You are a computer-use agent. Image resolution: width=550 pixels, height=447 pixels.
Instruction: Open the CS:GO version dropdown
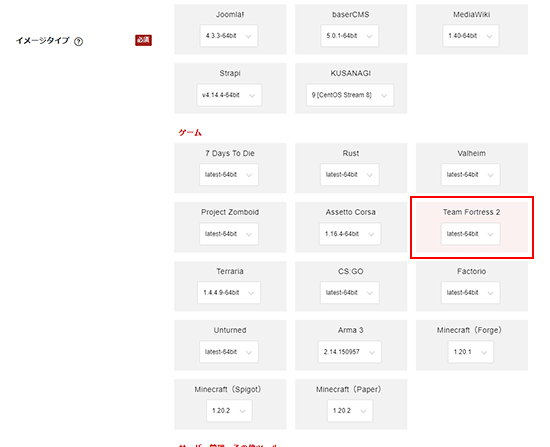click(x=349, y=292)
